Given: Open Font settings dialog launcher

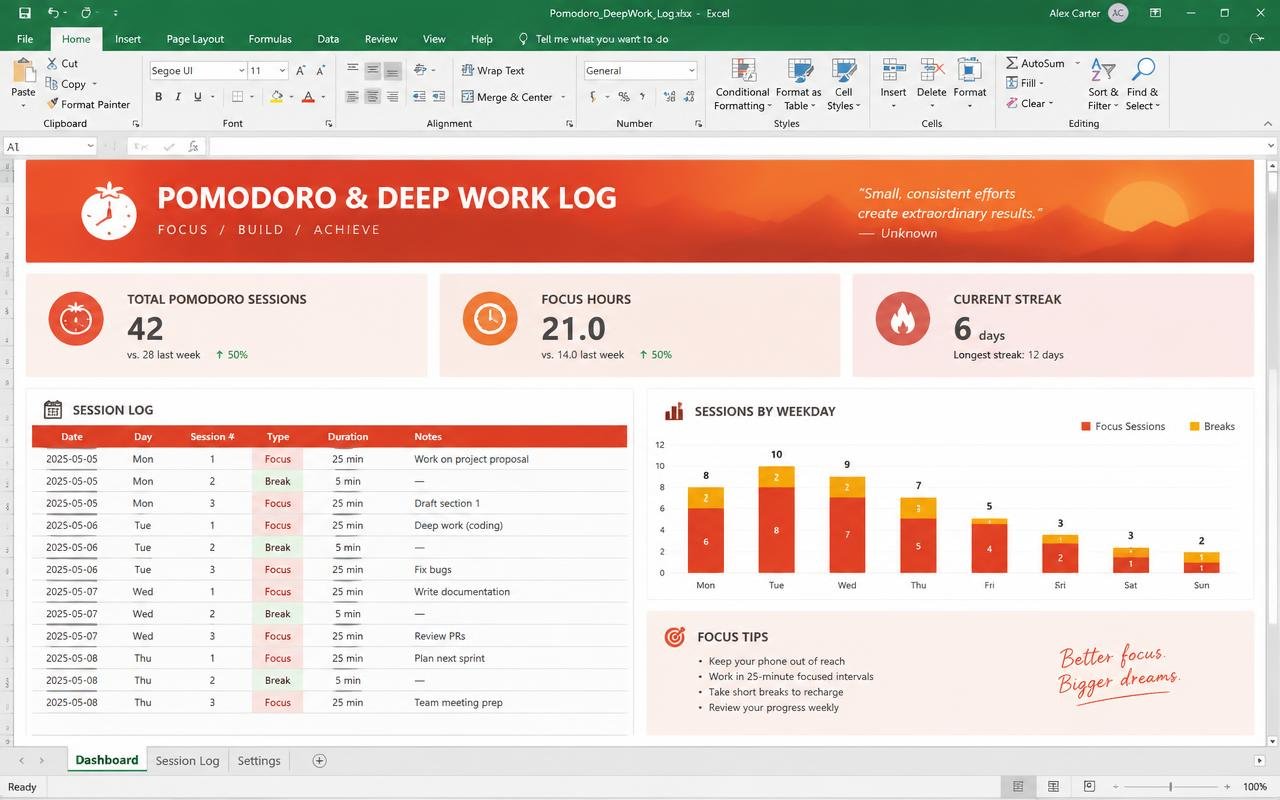Looking at the screenshot, I should (328, 124).
